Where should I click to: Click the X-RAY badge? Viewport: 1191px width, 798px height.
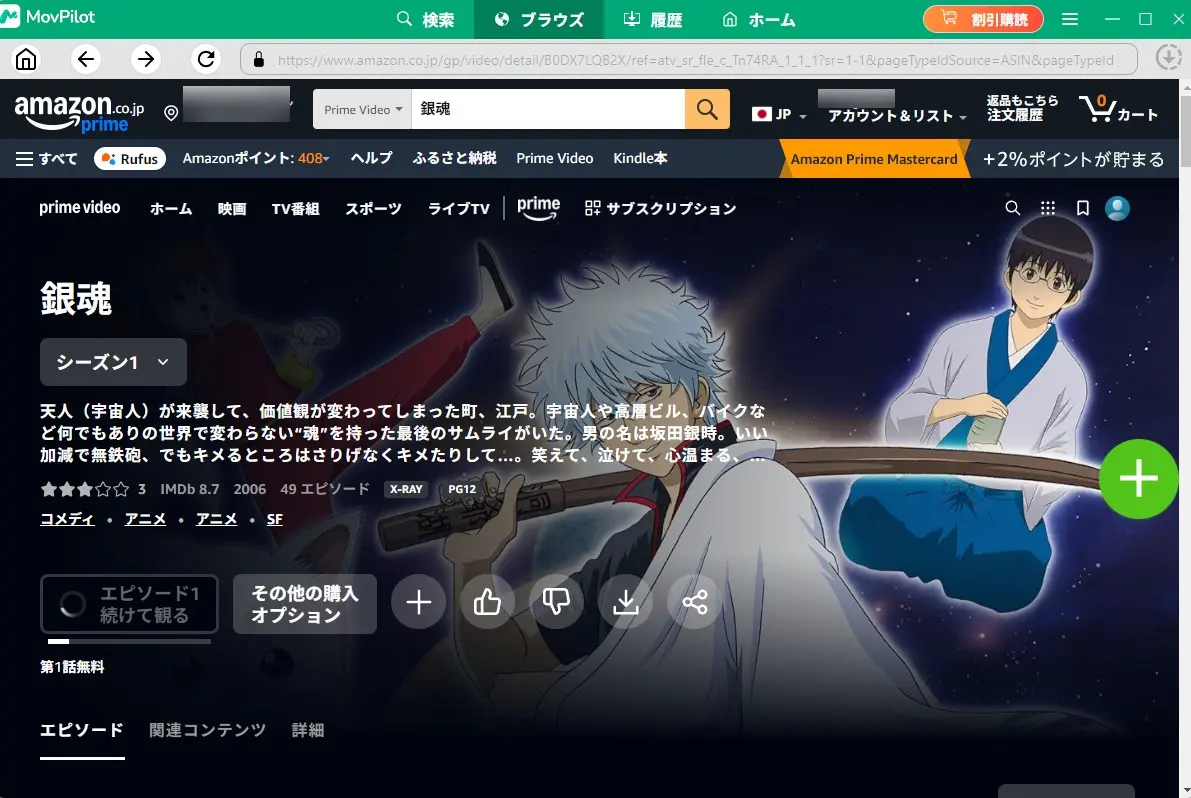coord(406,489)
